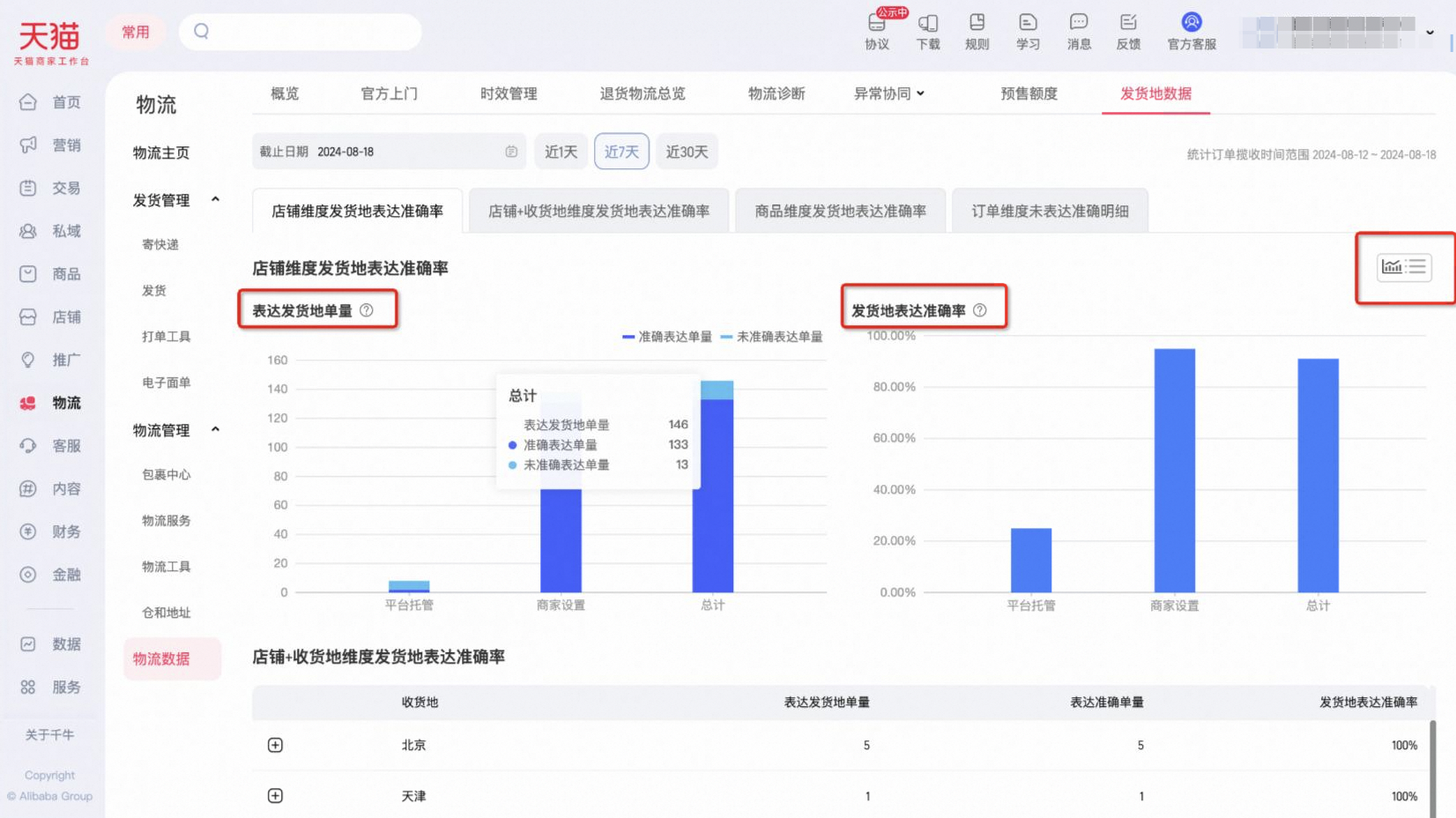The image size is (1456, 818).
Task: Open the 消息 messages icon
Action: 1079,31
